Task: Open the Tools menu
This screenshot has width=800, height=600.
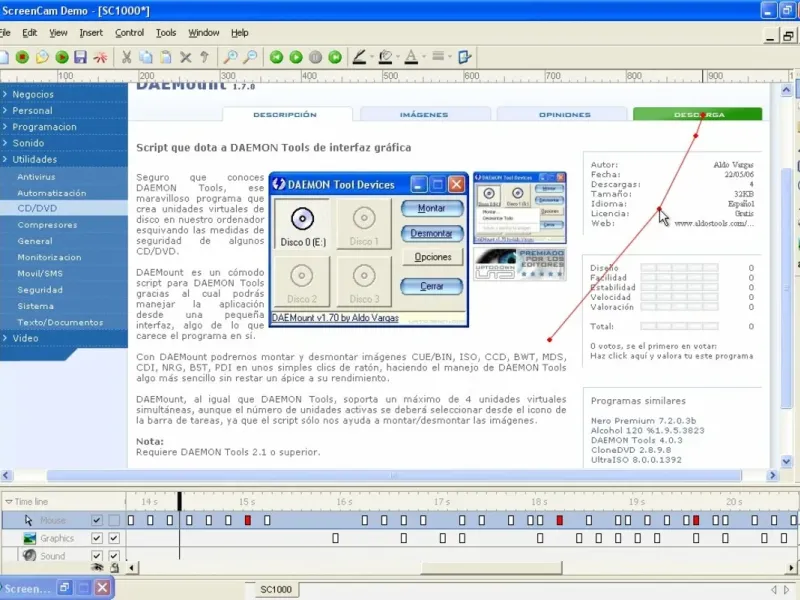Action: tap(166, 33)
